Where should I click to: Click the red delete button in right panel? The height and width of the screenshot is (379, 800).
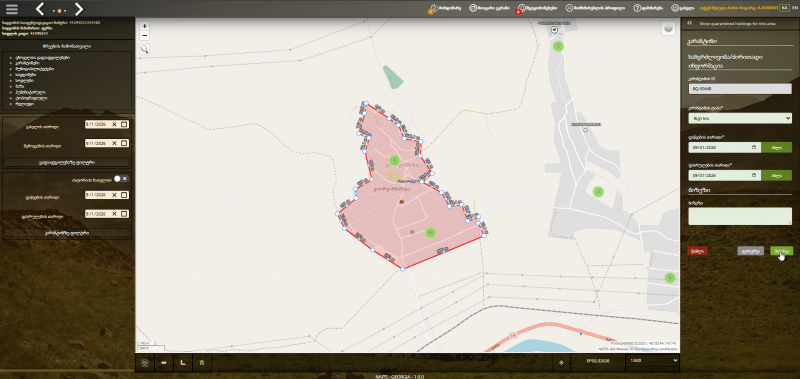point(697,251)
